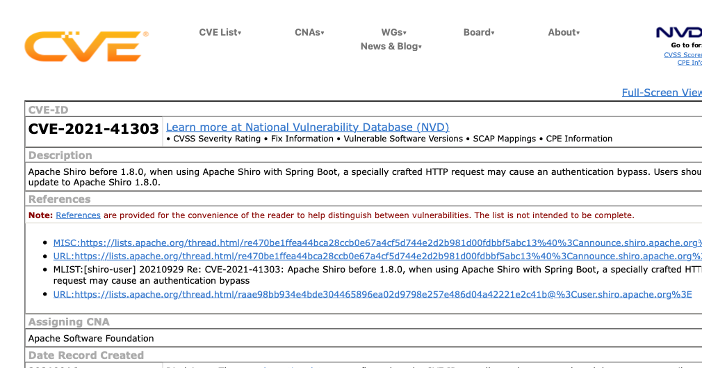Click the CPE Info link under NVD
This screenshot has height=368, width=702.
689,63
